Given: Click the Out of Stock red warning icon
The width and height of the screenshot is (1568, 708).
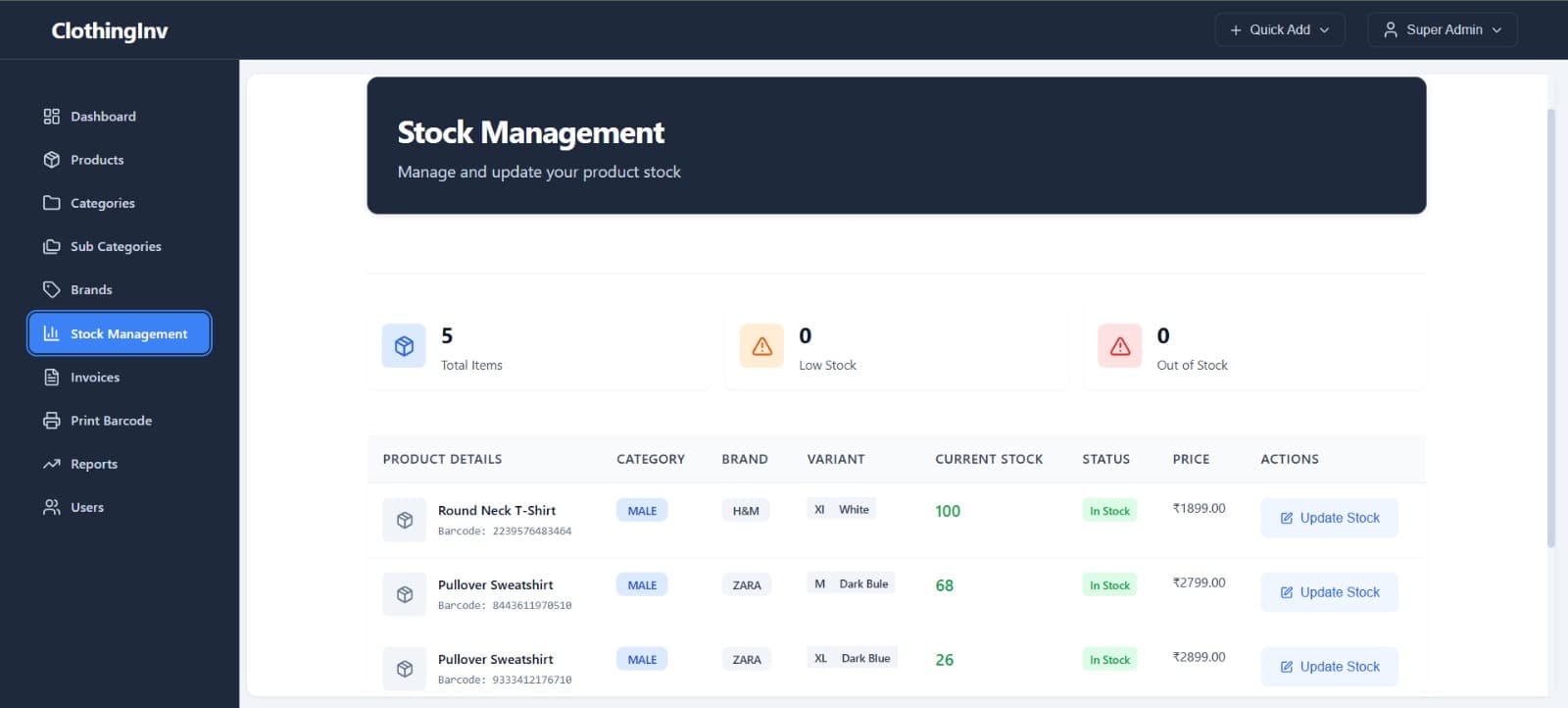Looking at the screenshot, I should click(x=1120, y=346).
